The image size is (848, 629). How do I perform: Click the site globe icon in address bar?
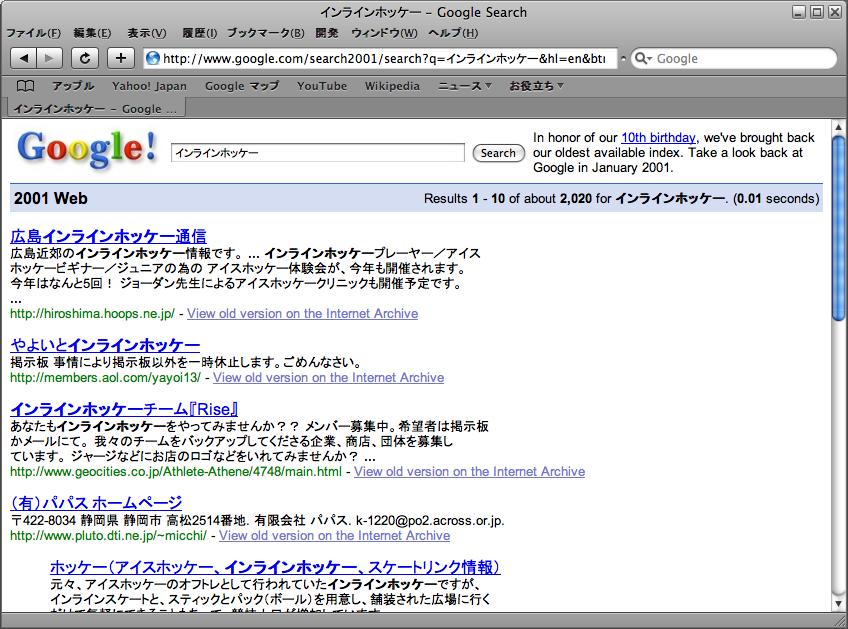(153, 58)
